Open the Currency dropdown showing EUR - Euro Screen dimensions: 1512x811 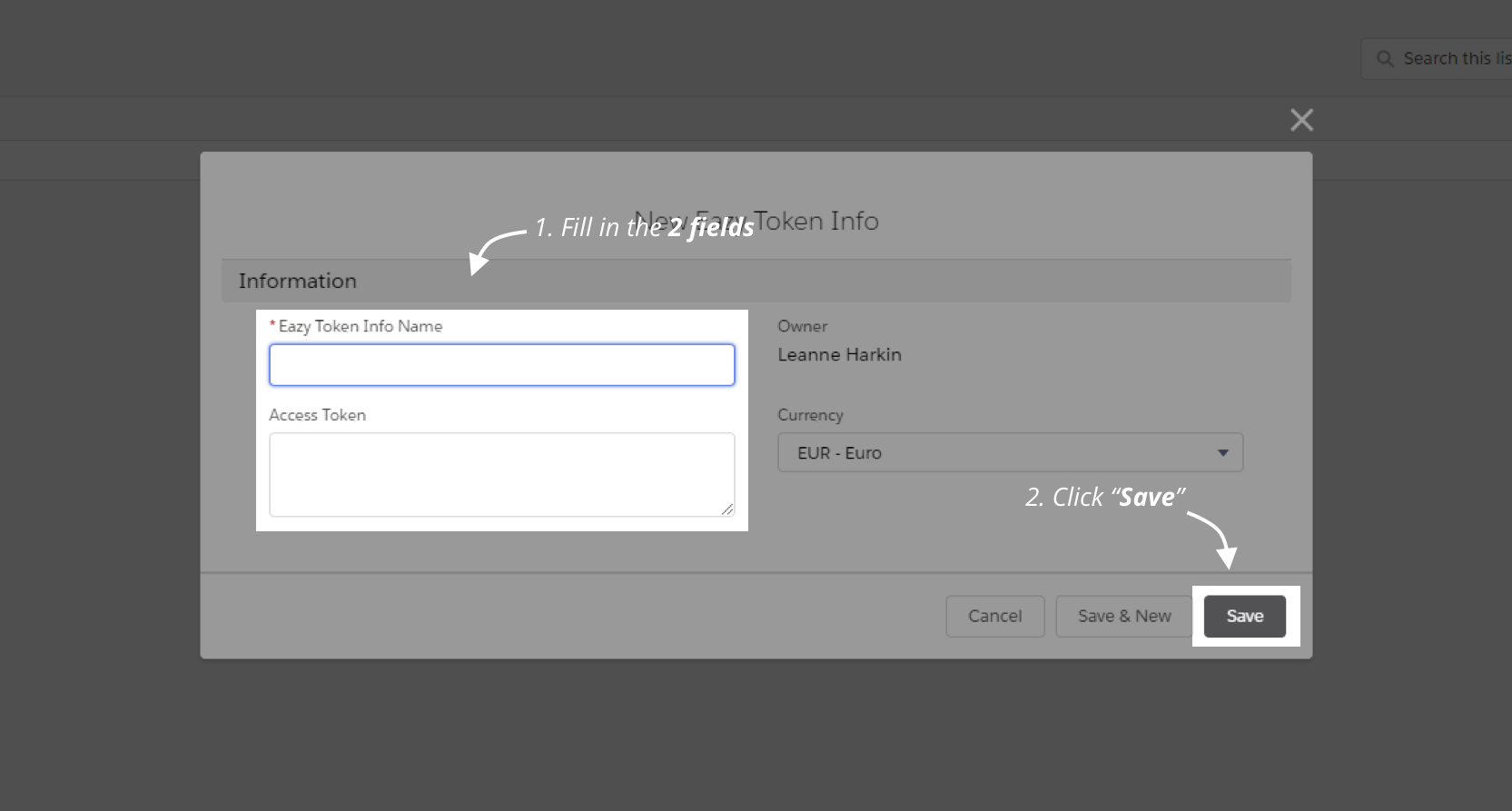[x=1010, y=452]
